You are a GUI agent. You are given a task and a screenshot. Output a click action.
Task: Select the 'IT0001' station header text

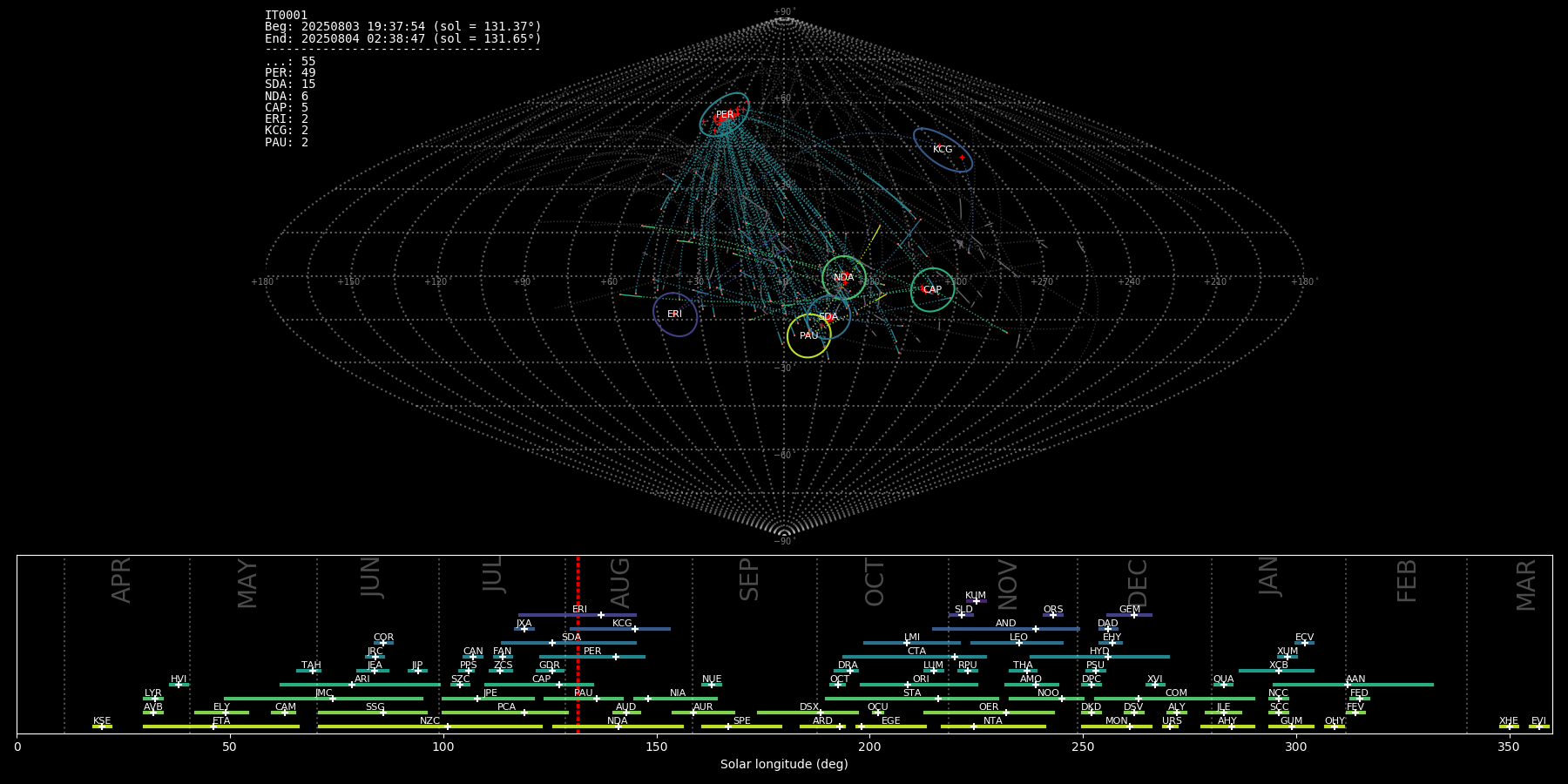click(x=287, y=16)
